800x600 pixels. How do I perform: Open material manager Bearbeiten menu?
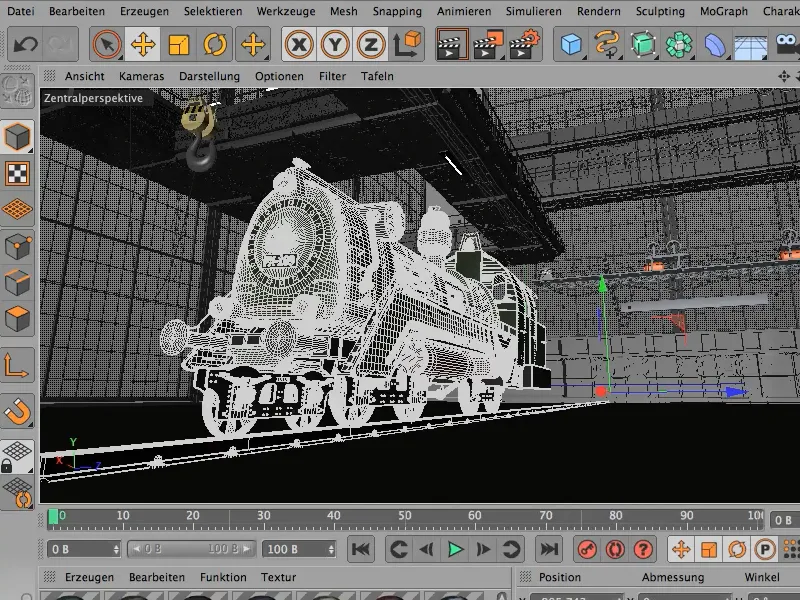tap(157, 578)
